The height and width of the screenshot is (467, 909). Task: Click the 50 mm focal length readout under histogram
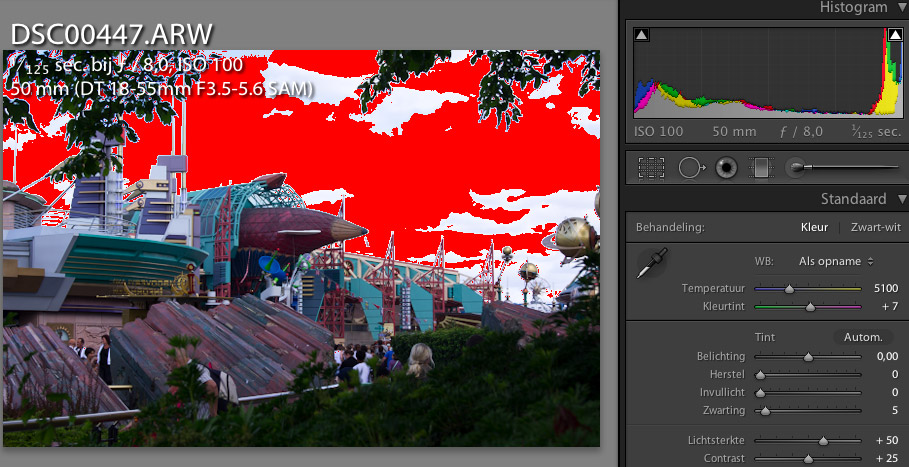point(734,132)
